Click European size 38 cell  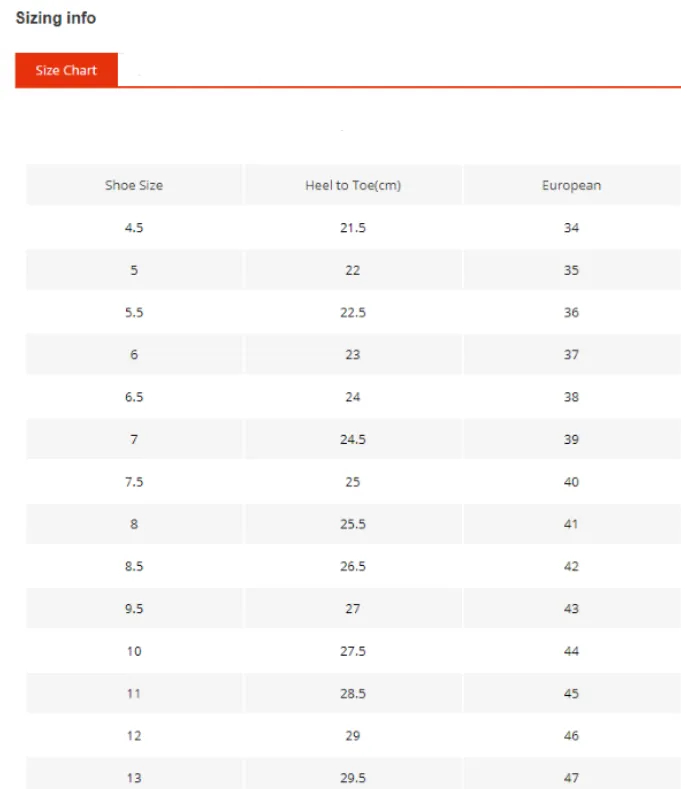tap(572, 397)
